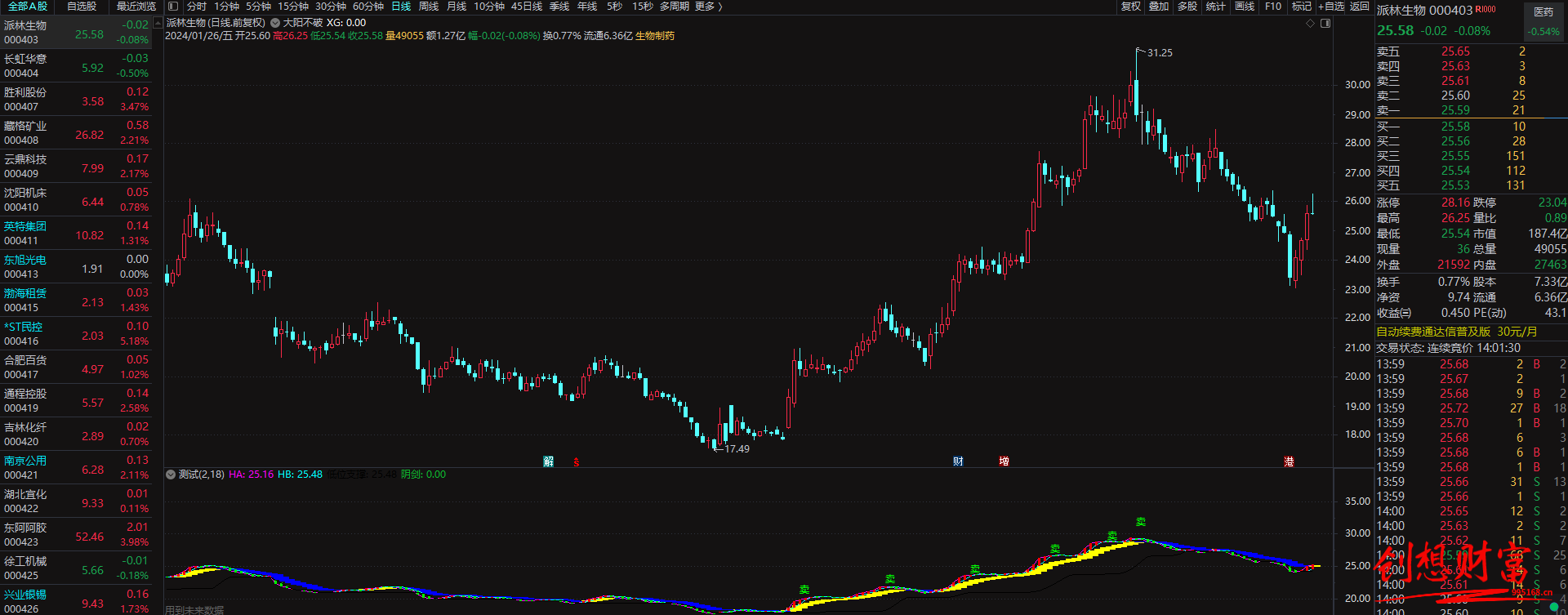Select the 45日线 period

tap(527, 7)
